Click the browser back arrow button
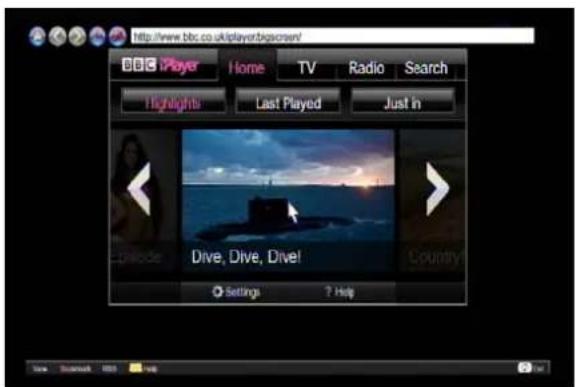The height and width of the screenshot is (387, 576). pos(57,37)
